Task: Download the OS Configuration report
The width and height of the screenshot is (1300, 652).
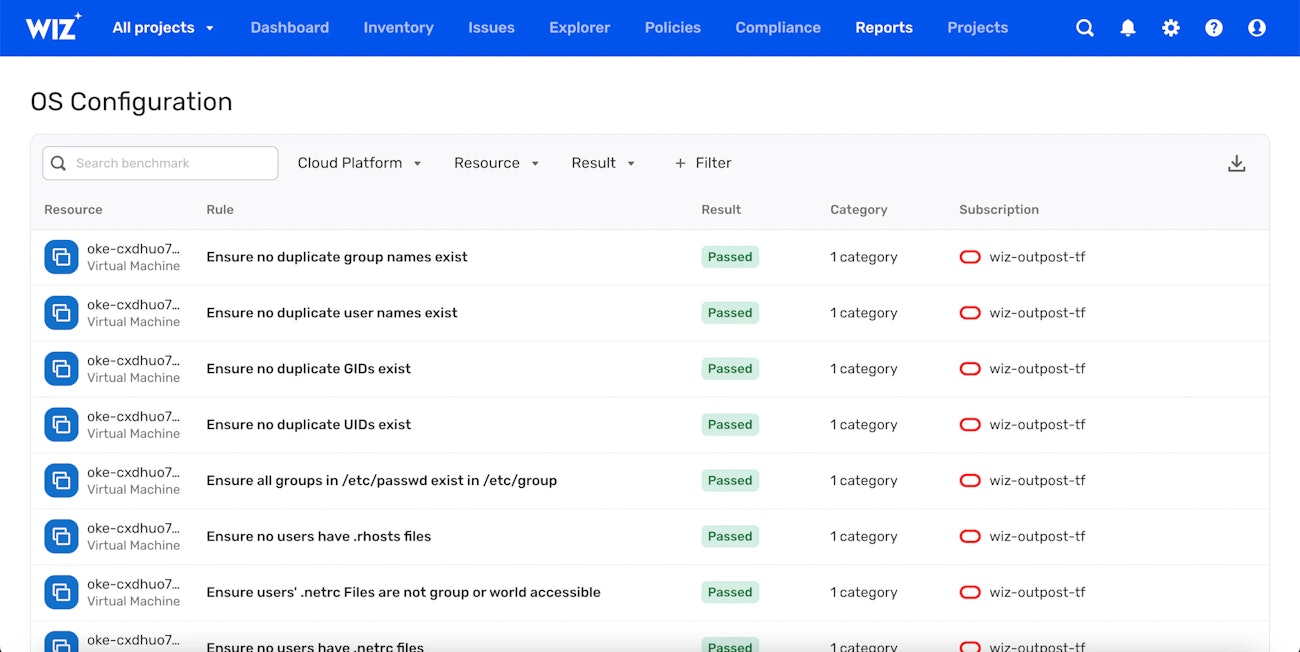Action: 1236,163
